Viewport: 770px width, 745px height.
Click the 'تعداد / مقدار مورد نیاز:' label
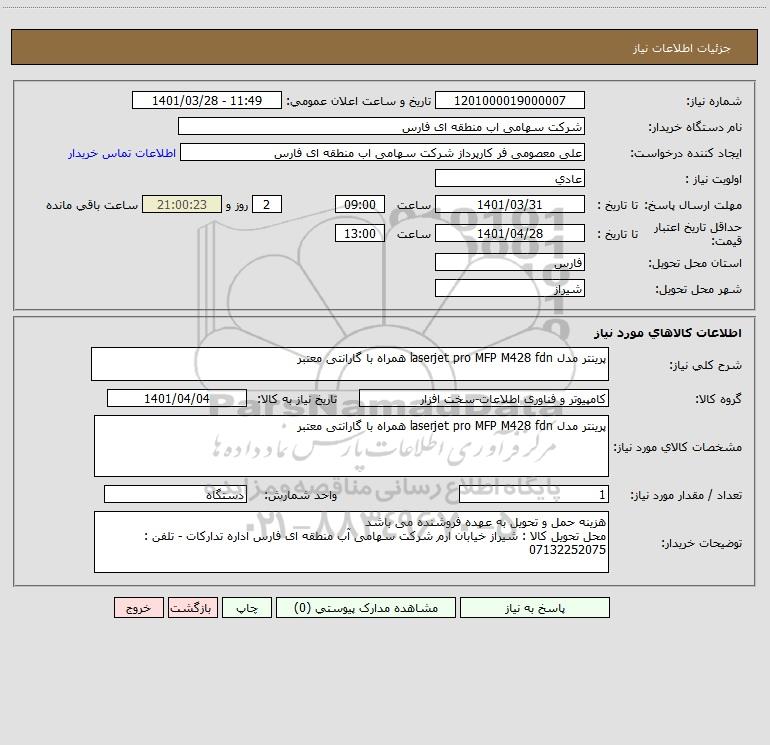(x=686, y=496)
